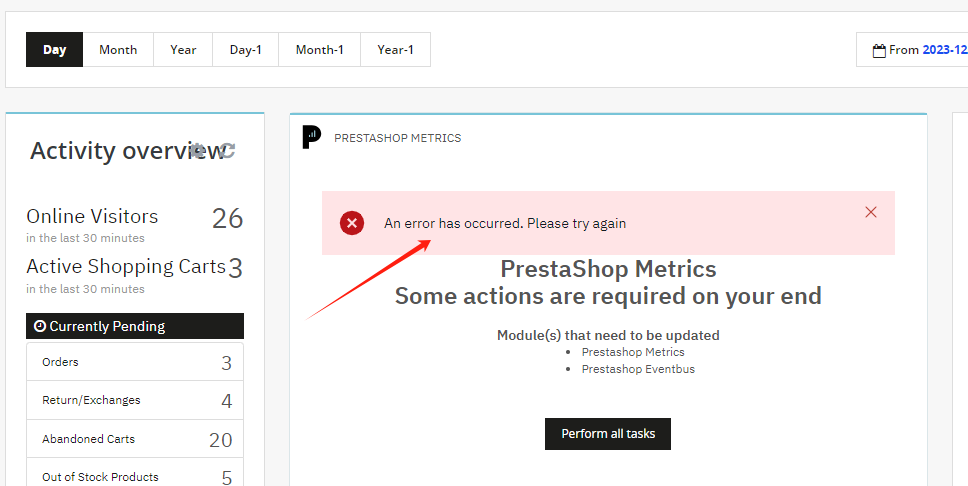968x486 pixels.
Task: Switch to the Year period tab
Action: [x=183, y=50]
